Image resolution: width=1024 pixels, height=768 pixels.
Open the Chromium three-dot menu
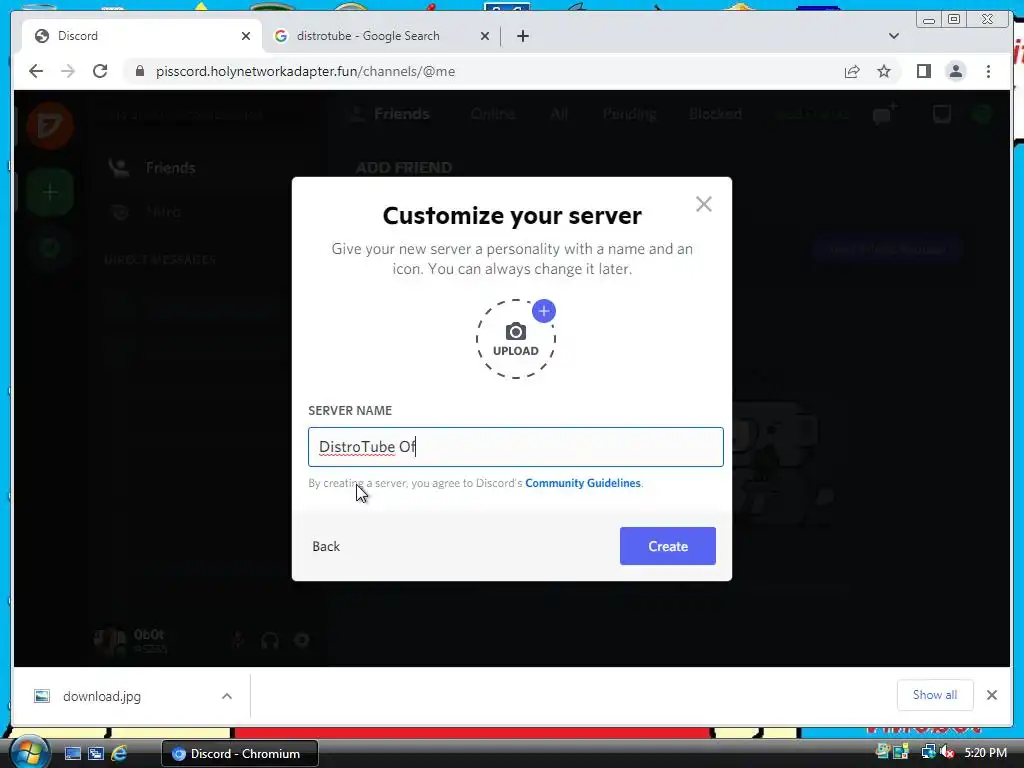click(988, 71)
